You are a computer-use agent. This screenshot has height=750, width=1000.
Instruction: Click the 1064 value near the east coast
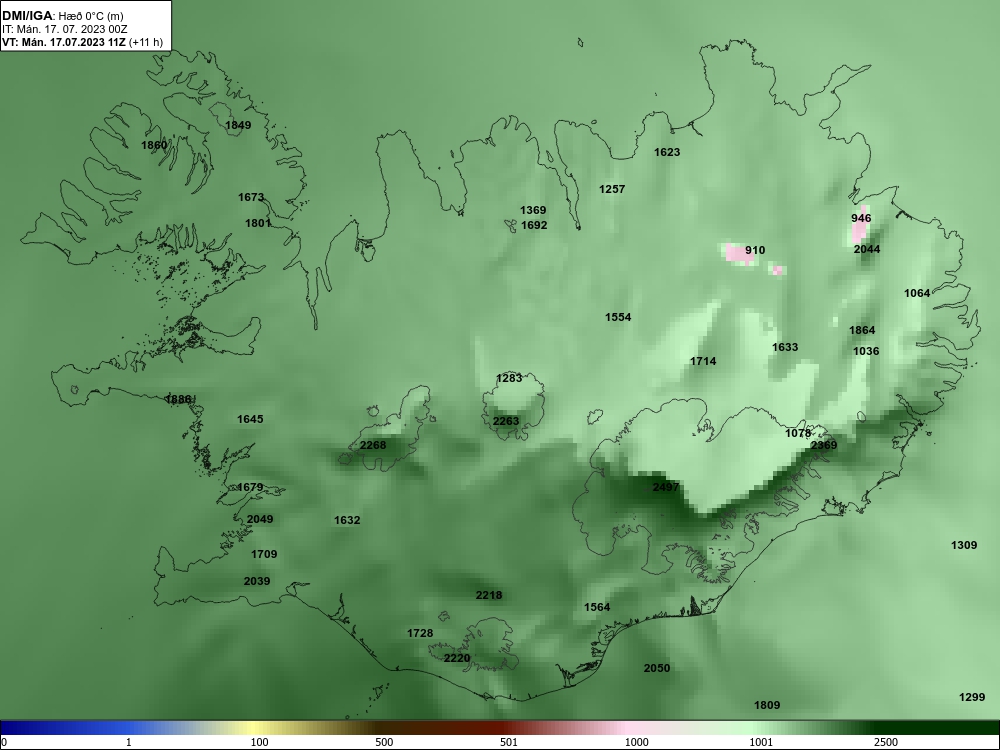917,293
